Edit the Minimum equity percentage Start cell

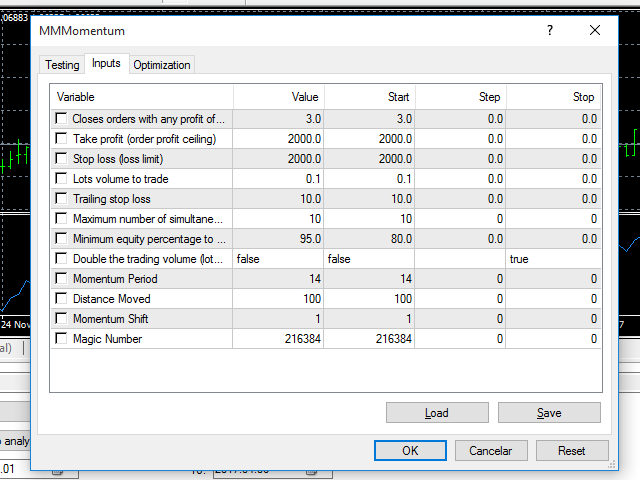tap(370, 239)
